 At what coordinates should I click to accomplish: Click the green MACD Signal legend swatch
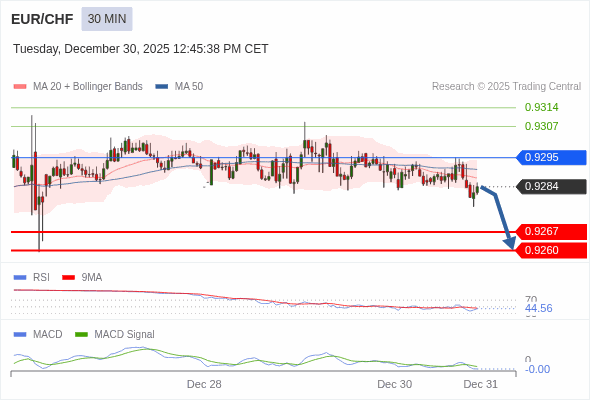(81, 335)
